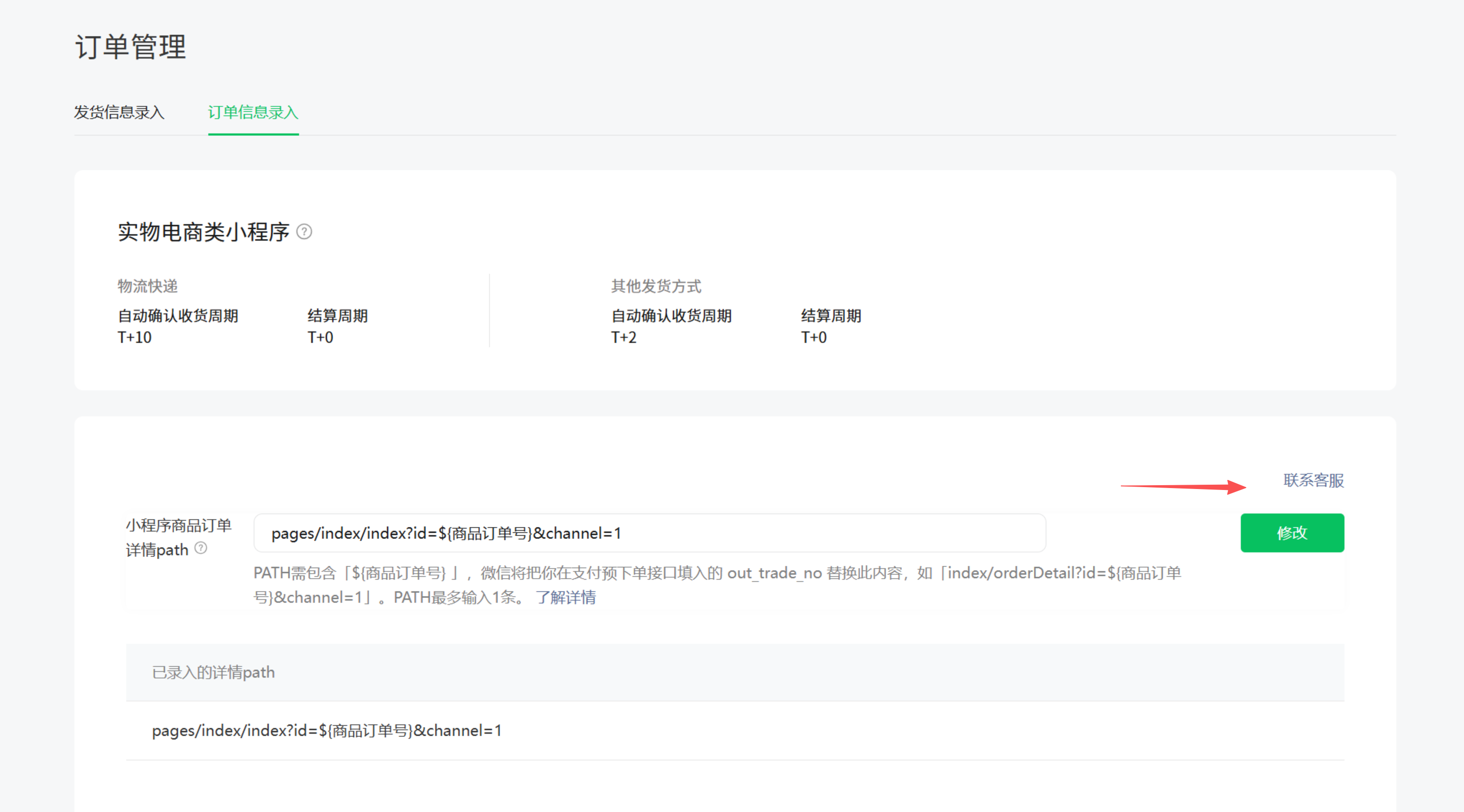
Task: Select the 订单信息录入 tab
Action: point(253,112)
